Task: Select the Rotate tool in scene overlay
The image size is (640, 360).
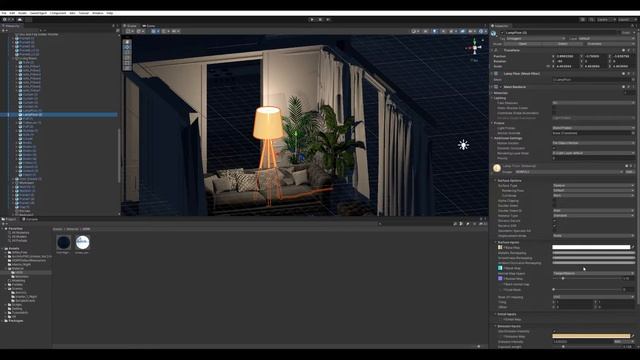Action: point(127,53)
